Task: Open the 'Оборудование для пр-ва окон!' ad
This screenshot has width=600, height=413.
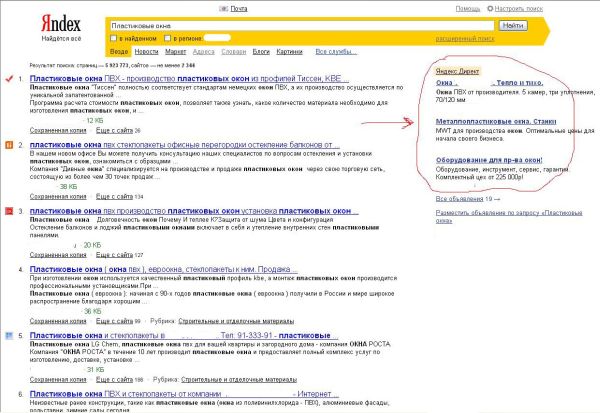Action: click(489, 160)
